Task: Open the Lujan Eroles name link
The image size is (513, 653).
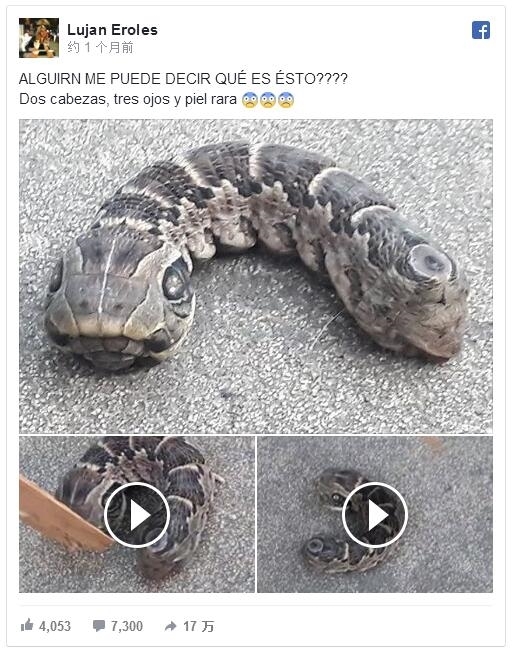Action: tap(112, 30)
